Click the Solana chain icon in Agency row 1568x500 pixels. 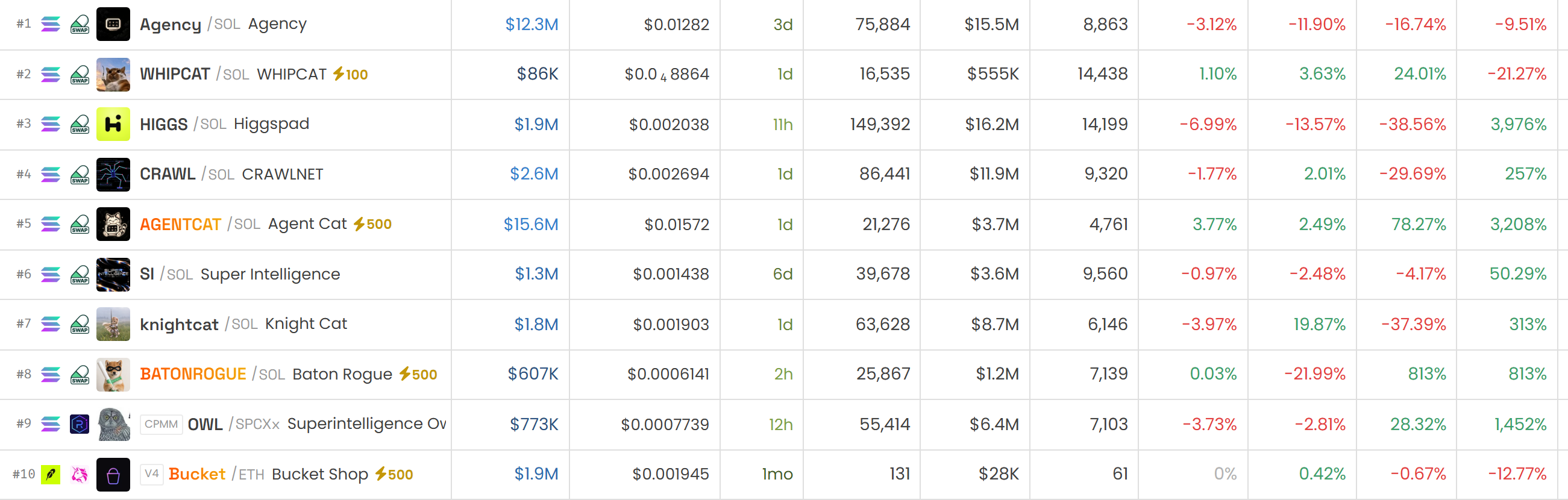[51, 24]
